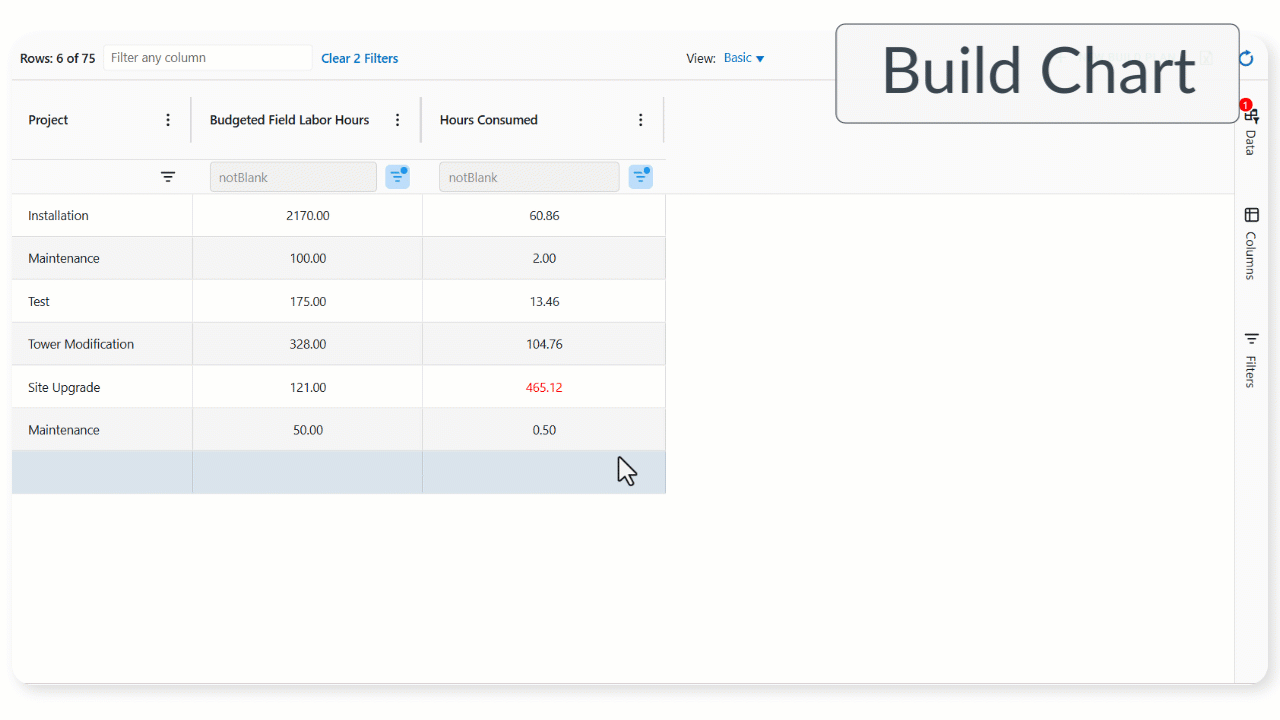Select the 2170.00 budgeted hours cell
1280x720 pixels.
coord(307,215)
